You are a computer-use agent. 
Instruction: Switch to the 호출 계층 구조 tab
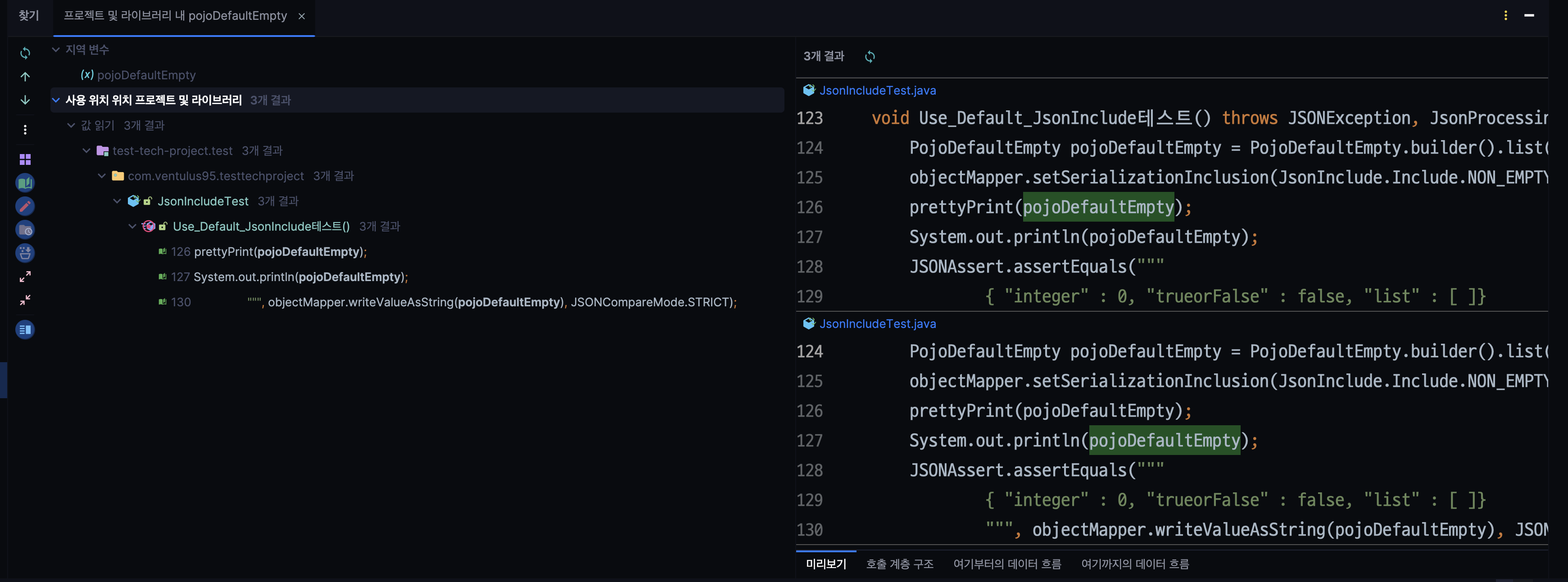[899, 564]
